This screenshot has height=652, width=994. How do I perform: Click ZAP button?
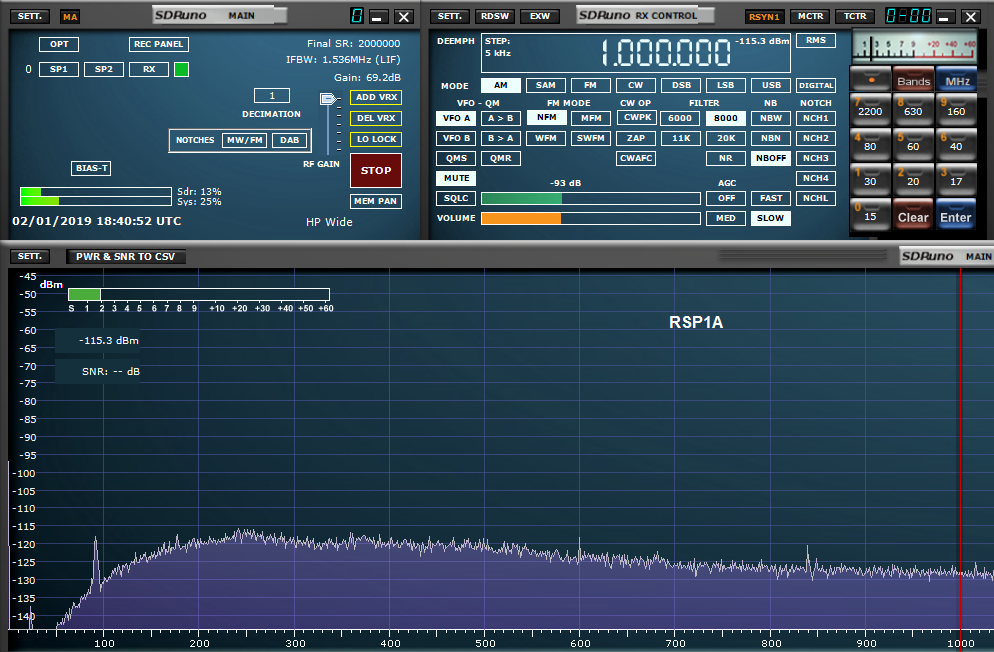(x=636, y=138)
